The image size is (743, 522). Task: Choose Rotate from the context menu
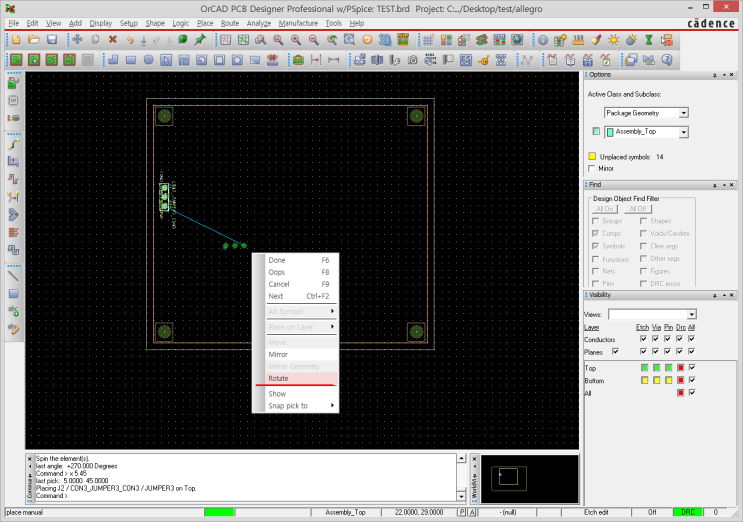pos(278,378)
